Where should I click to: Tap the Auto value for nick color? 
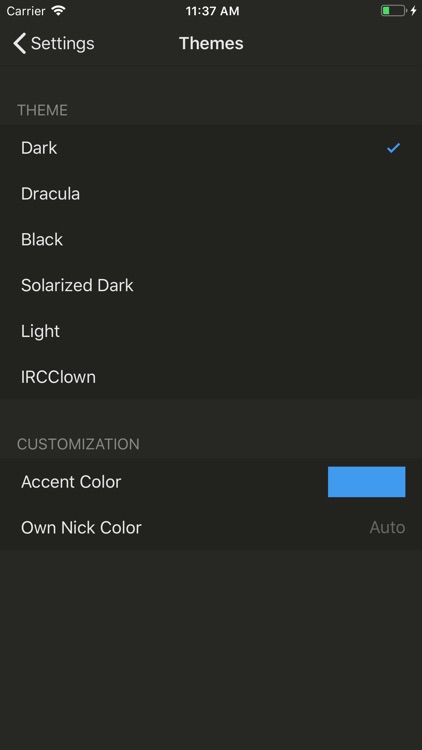387,528
